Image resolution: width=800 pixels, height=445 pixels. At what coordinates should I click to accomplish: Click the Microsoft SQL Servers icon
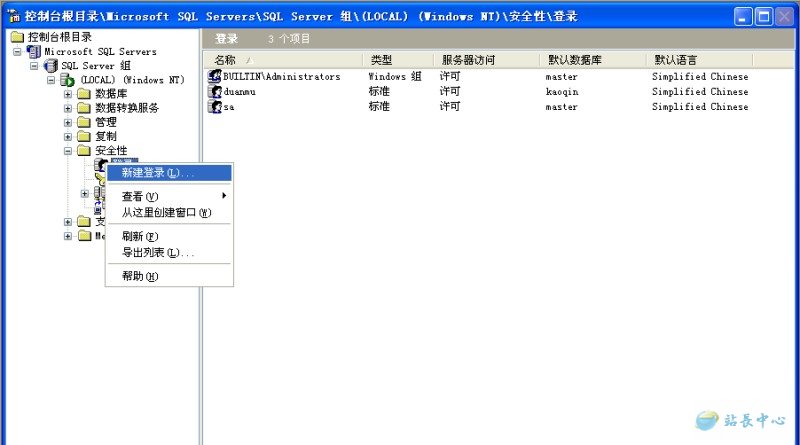[34, 52]
